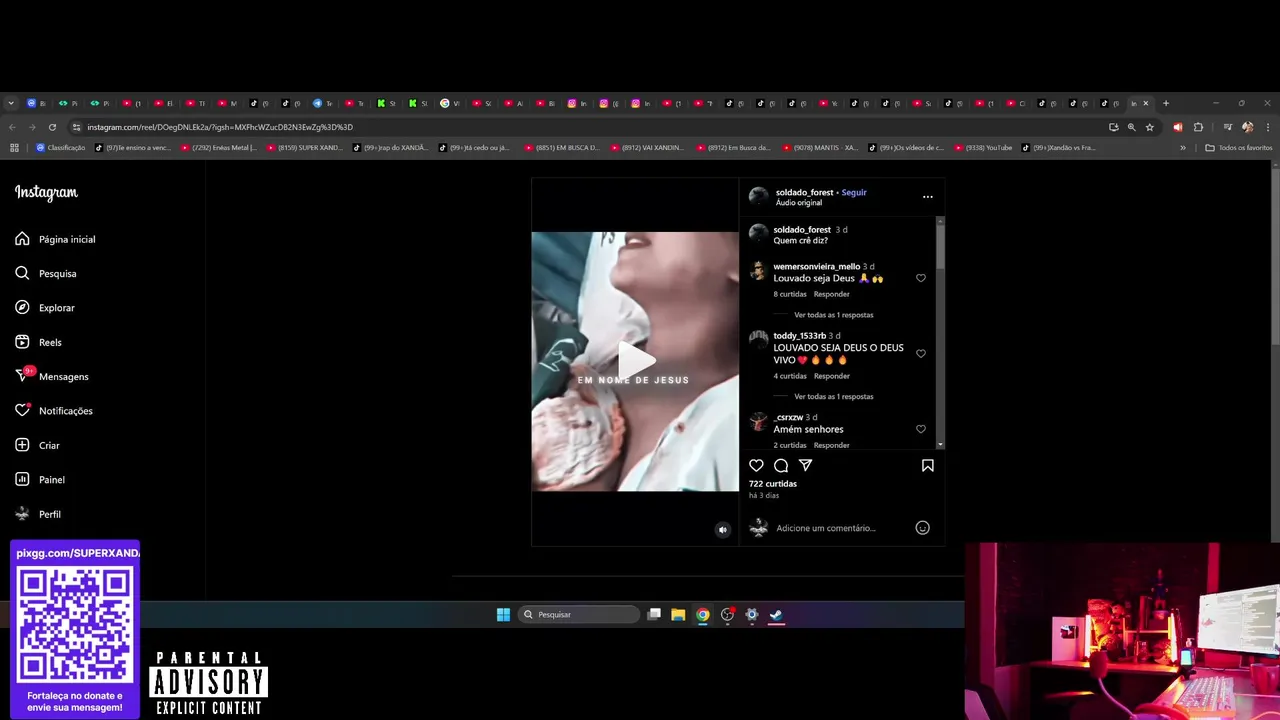The height and width of the screenshot is (720, 1280).
Task: Expand replies under toddy_1533rb's comment
Action: pyautogui.click(x=833, y=396)
